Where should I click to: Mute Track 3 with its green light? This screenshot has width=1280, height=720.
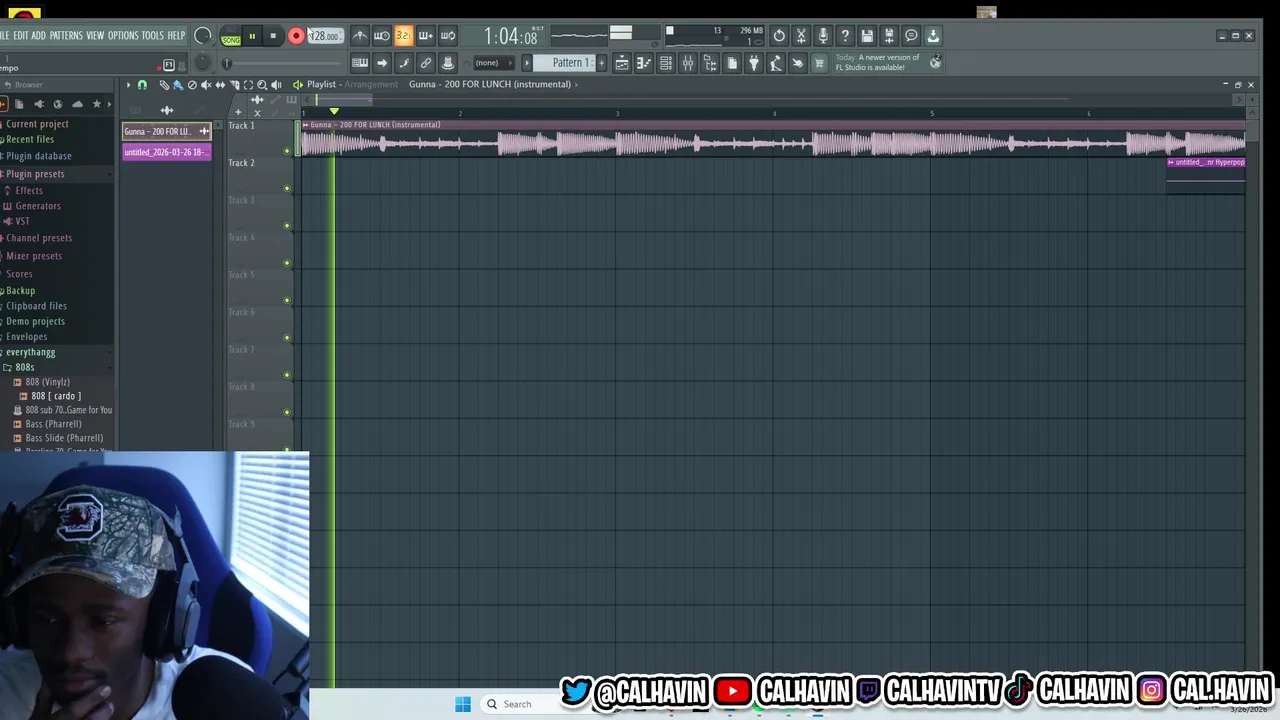pos(287,226)
